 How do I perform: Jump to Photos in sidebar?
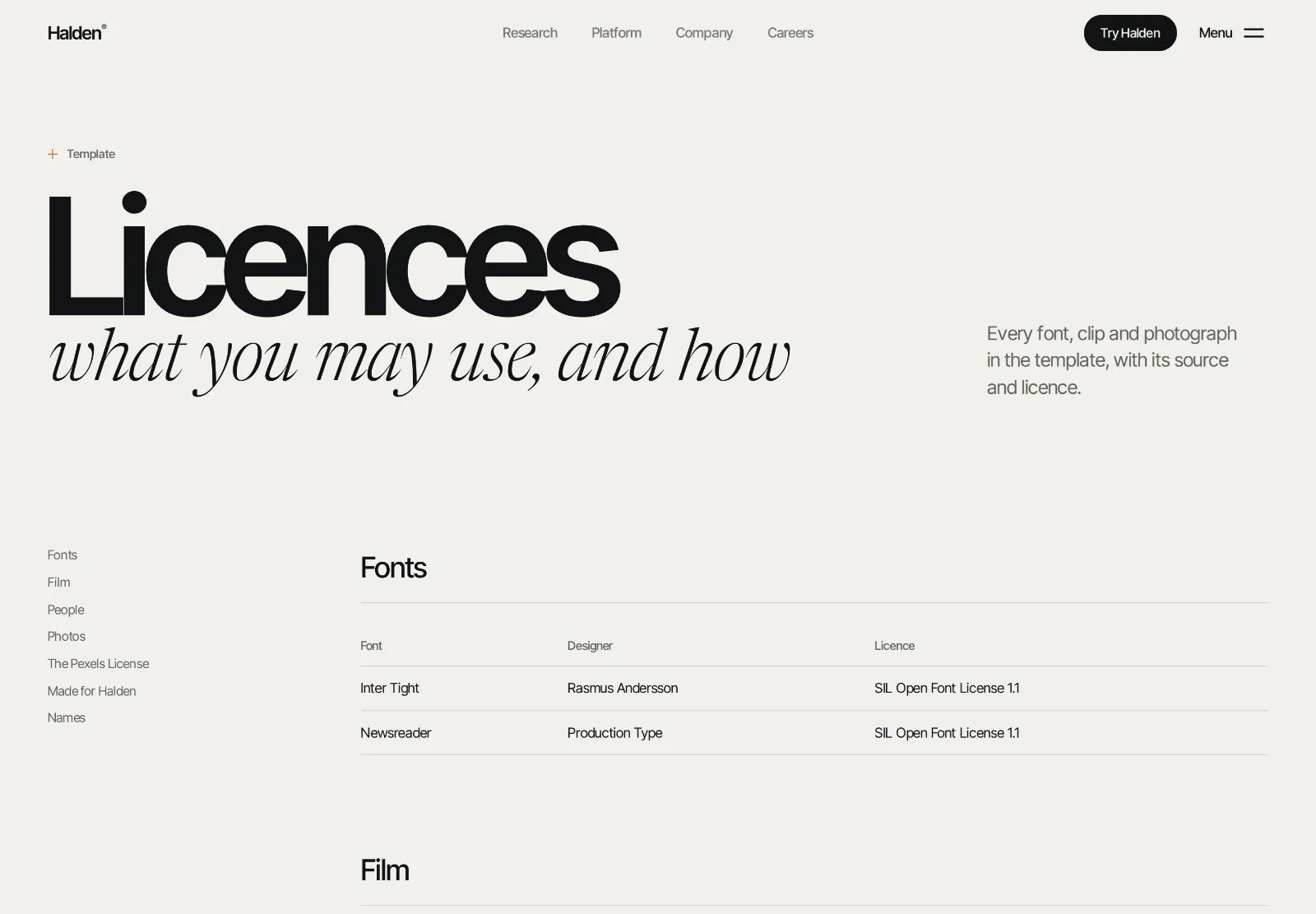(x=67, y=637)
